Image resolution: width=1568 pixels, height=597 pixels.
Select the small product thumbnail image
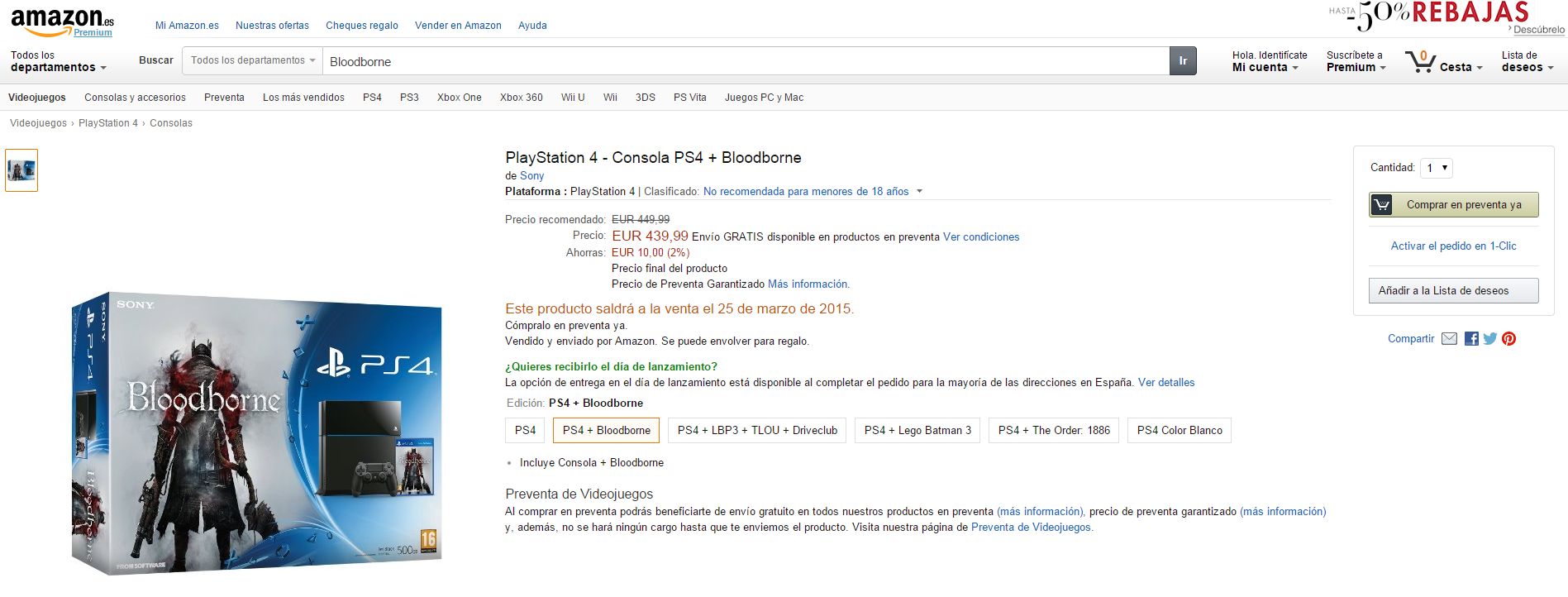click(x=21, y=170)
